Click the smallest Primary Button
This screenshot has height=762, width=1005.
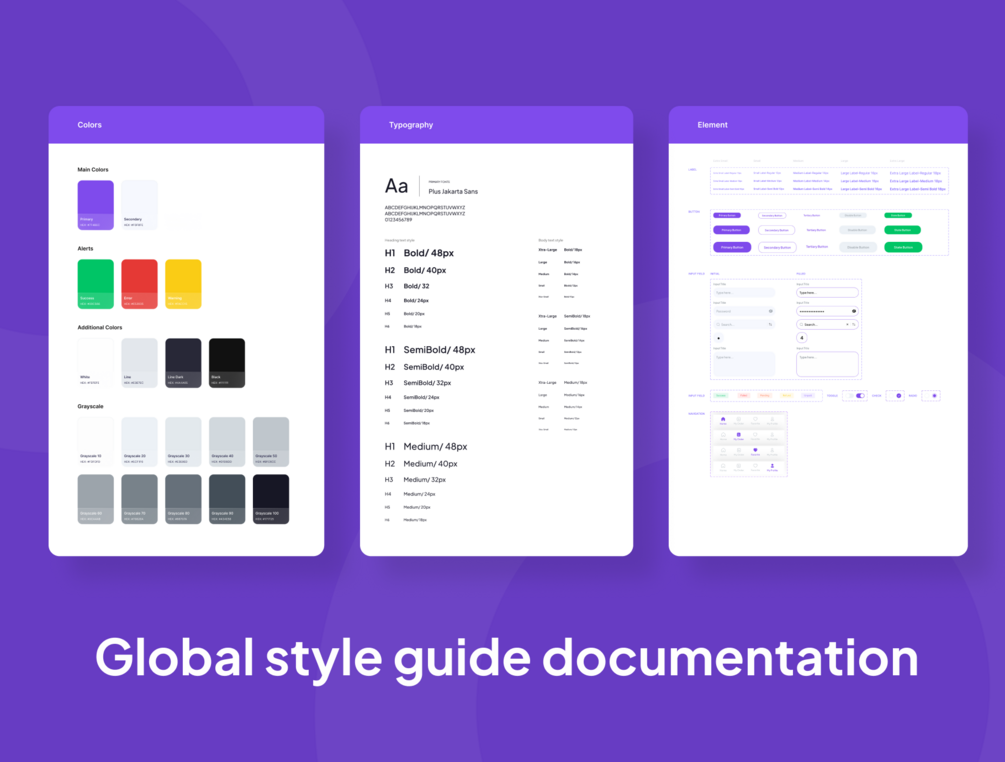(727, 215)
